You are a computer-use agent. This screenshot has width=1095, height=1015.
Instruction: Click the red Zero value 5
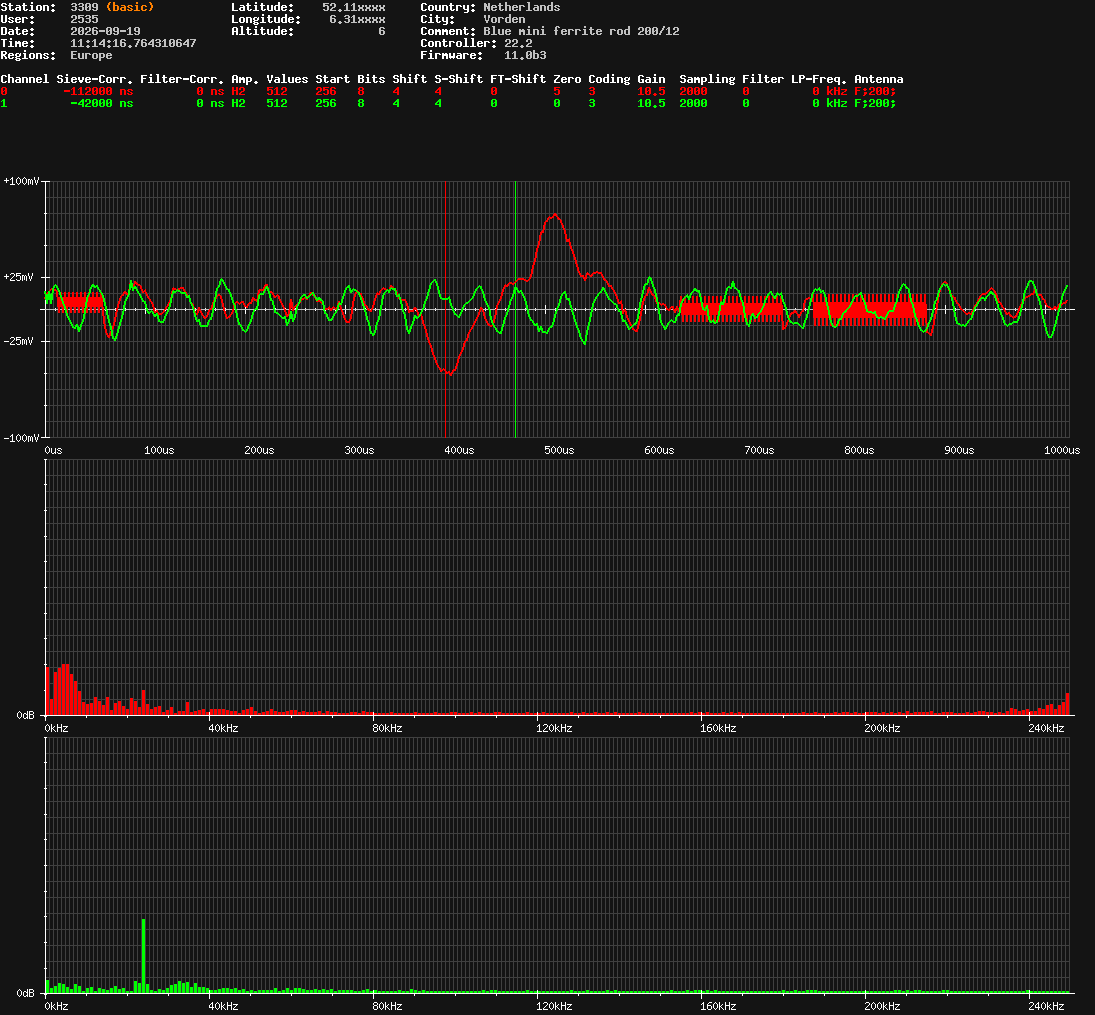coord(557,91)
